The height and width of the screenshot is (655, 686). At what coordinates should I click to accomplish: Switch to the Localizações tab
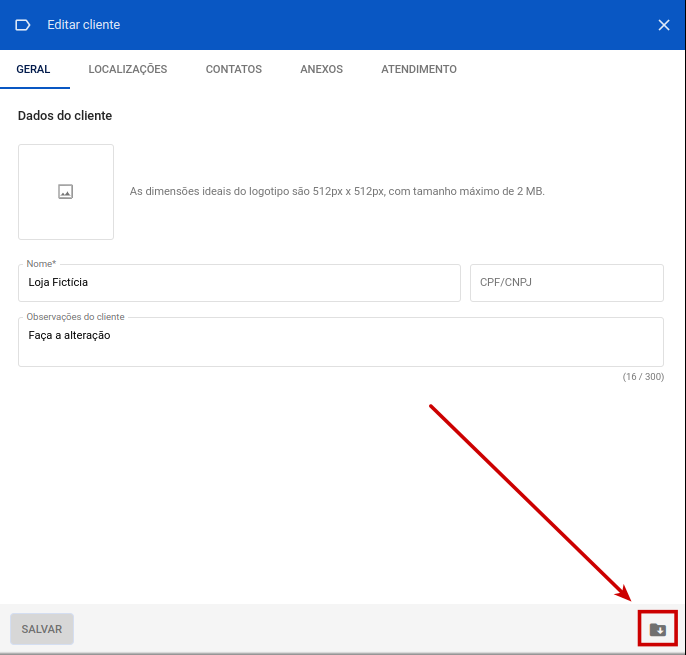(128, 70)
